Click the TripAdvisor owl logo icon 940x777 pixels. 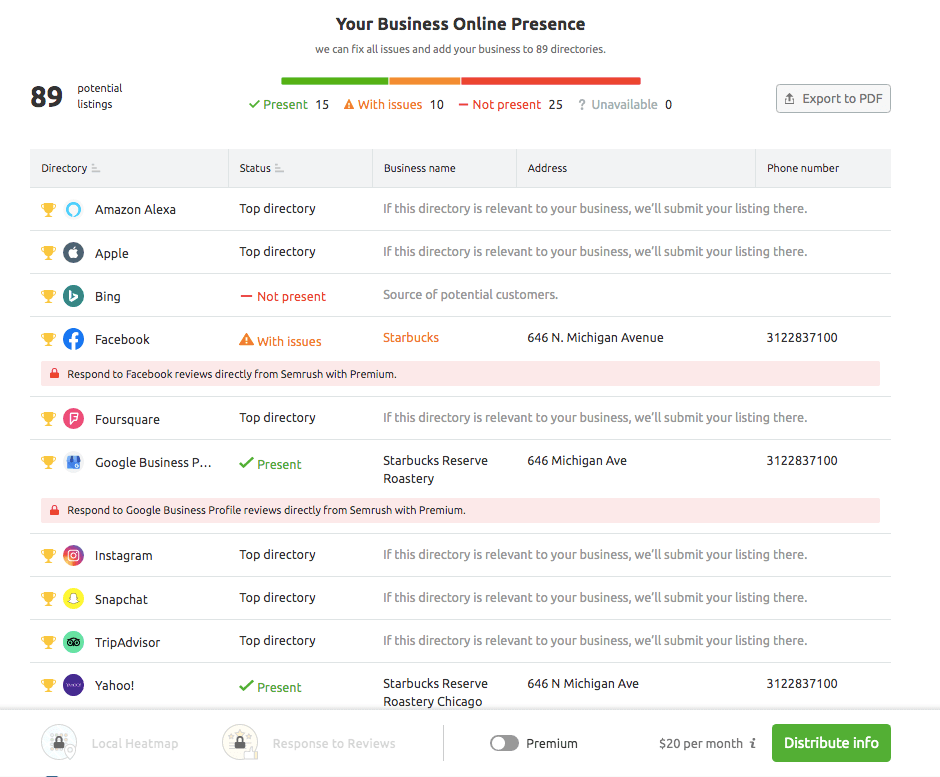73,642
